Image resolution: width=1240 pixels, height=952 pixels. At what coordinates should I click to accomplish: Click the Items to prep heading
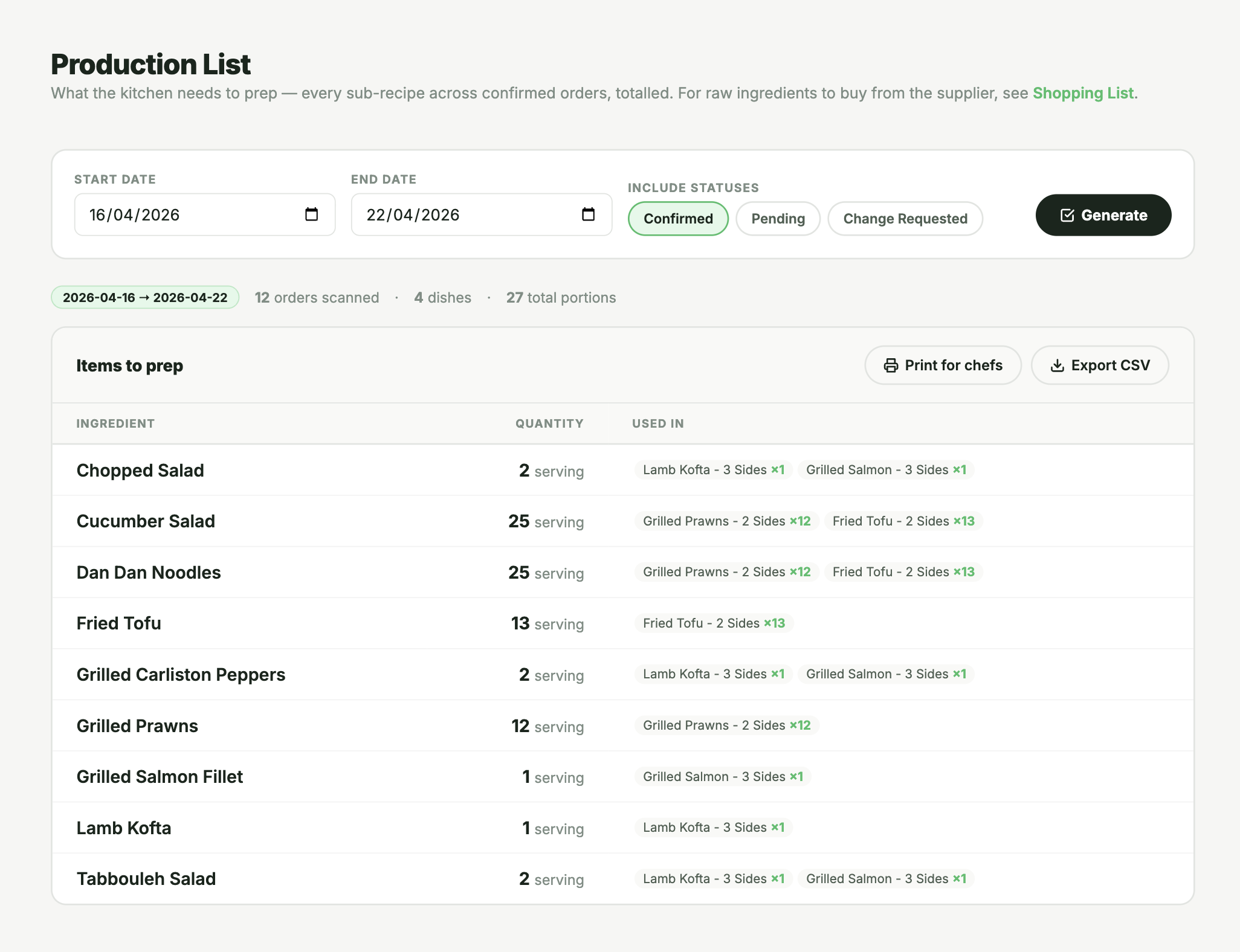pyautogui.click(x=129, y=366)
